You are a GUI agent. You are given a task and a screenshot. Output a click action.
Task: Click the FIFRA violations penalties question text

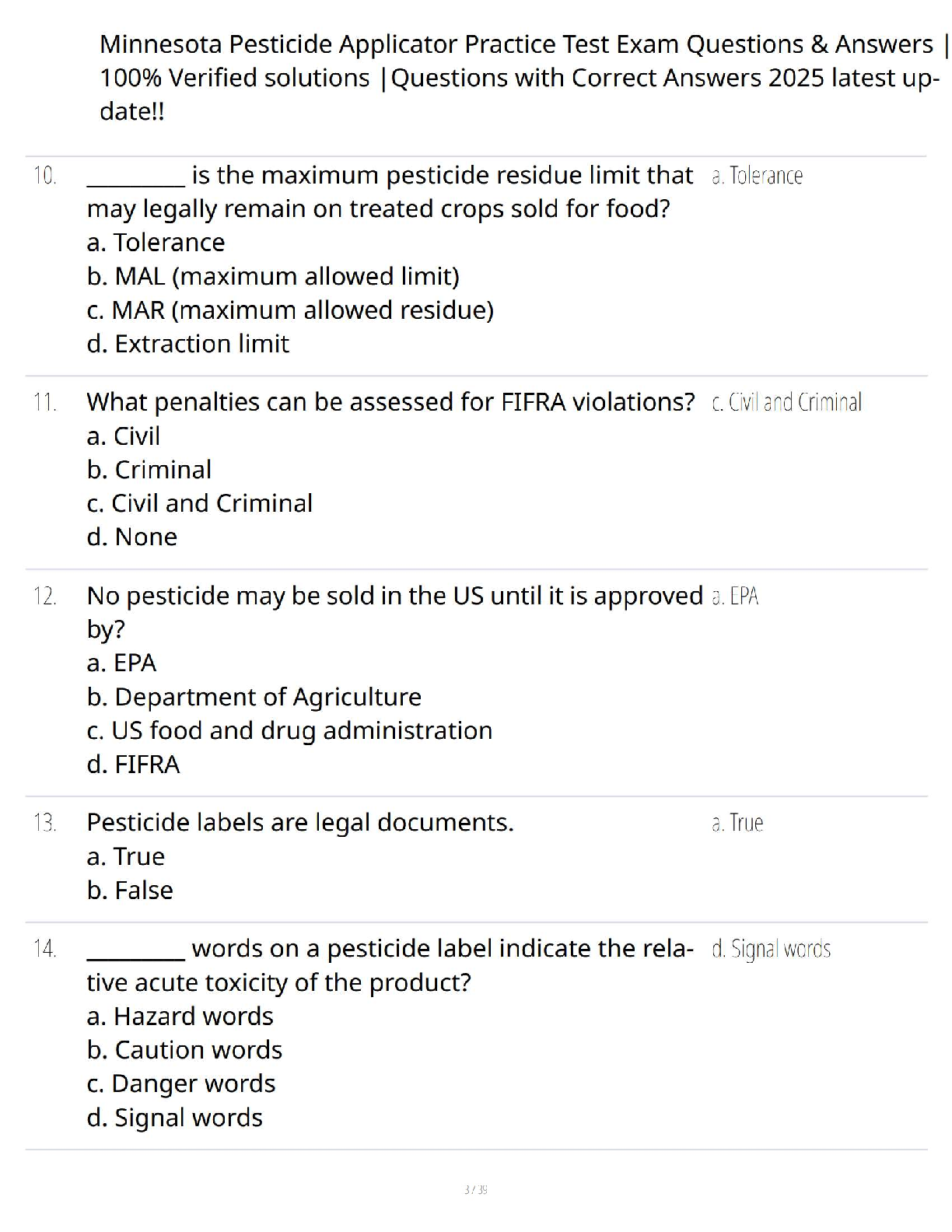pos(390,402)
